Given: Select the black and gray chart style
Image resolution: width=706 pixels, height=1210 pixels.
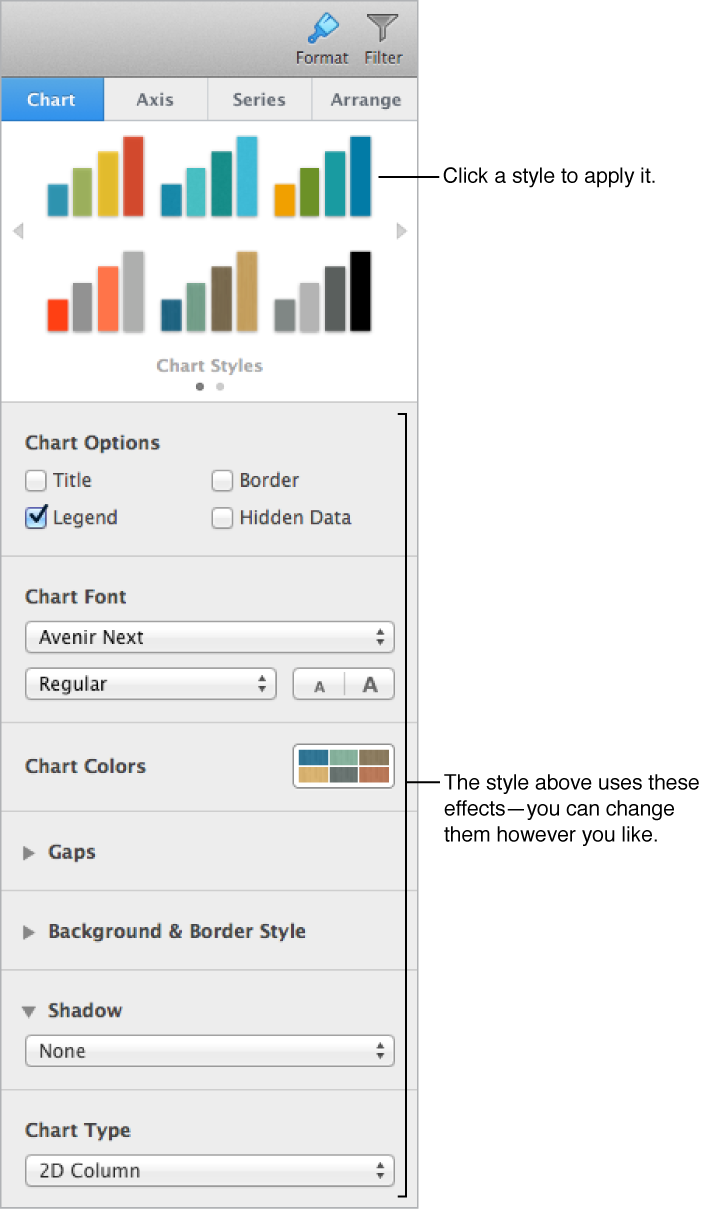Looking at the screenshot, I should click(x=320, y=290).
